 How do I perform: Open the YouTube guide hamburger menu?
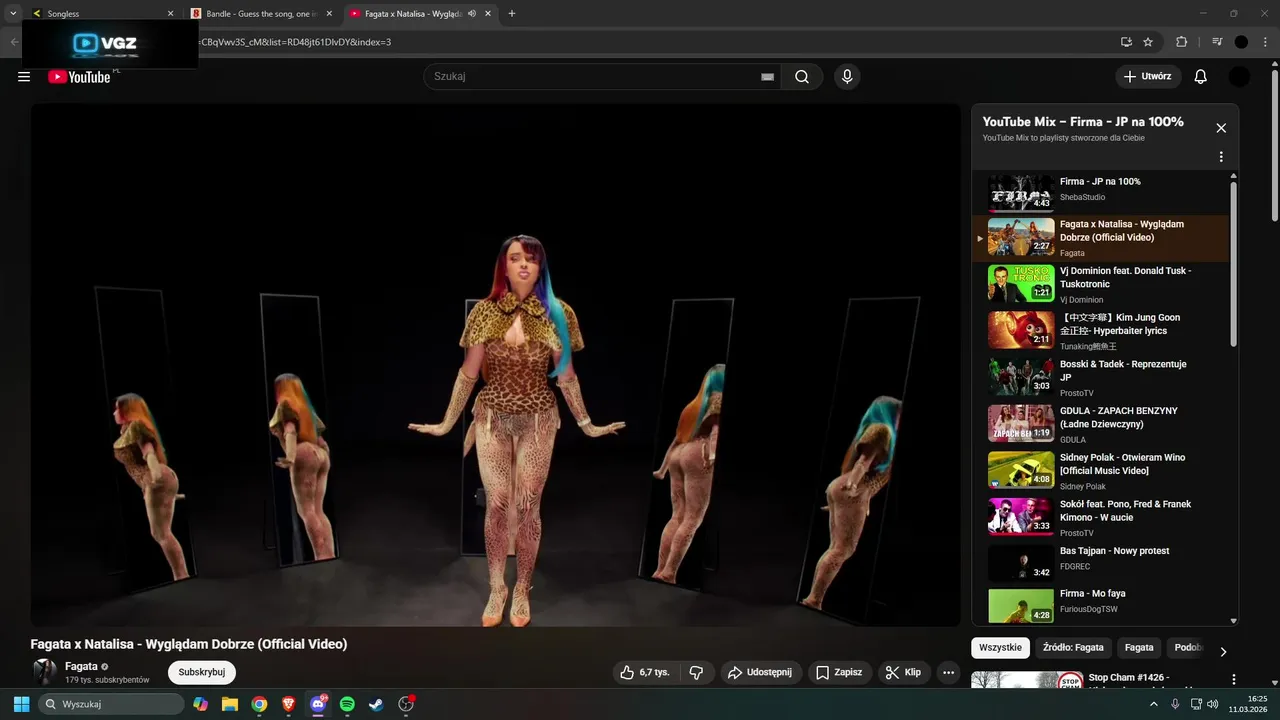coord(24,77)
